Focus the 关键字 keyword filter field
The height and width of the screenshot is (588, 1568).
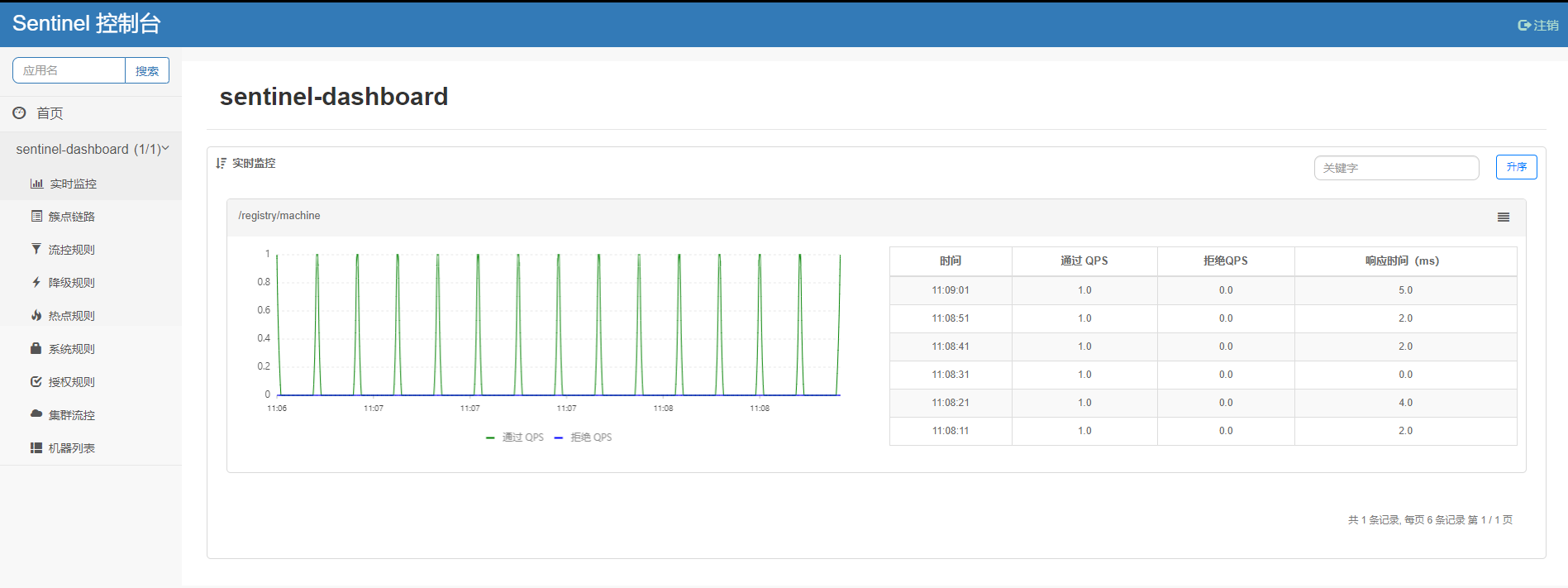[x=1396, y=168]
